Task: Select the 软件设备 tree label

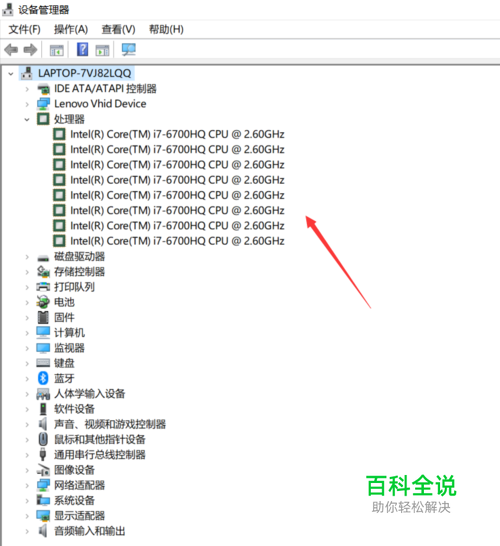Action: pyautogui.click(x=74, y=409)
